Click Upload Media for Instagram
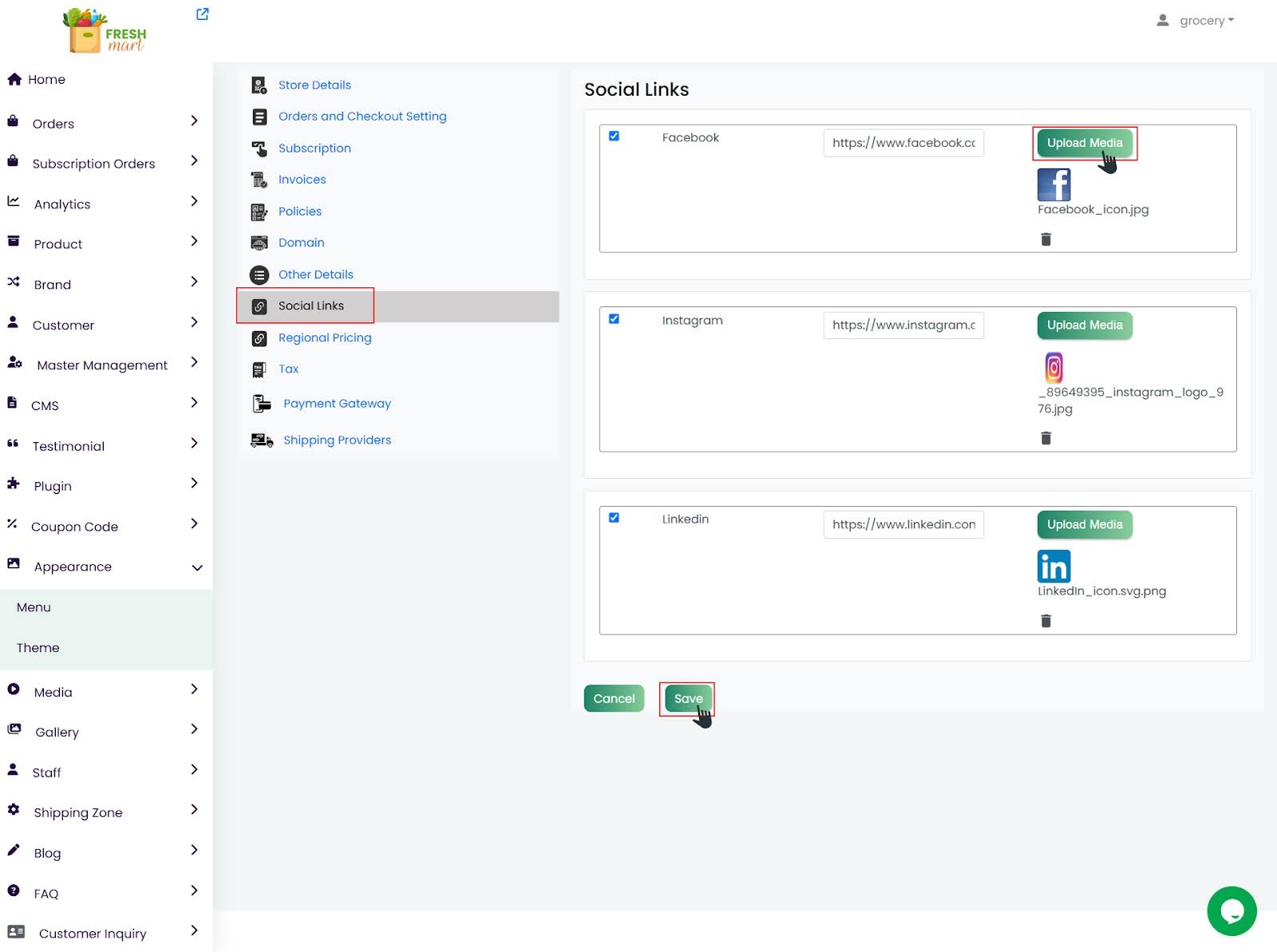 (x=1084, y=326)
